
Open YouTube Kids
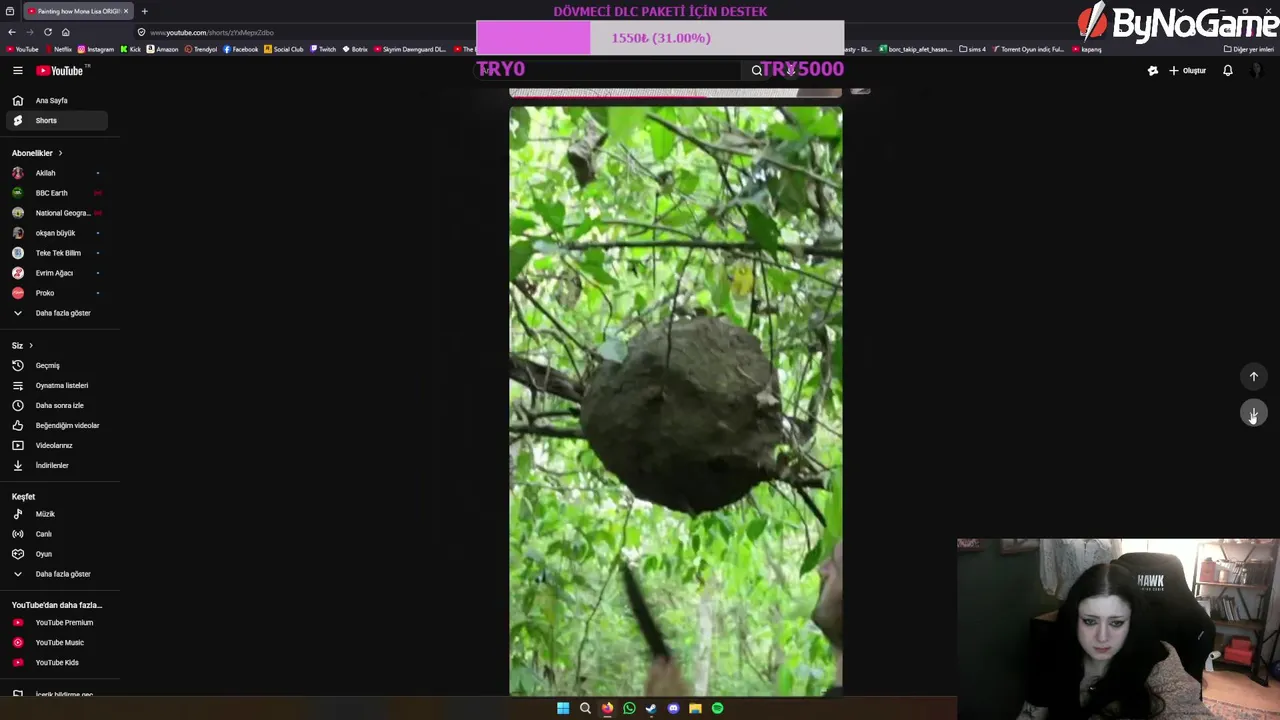(56, 662)
